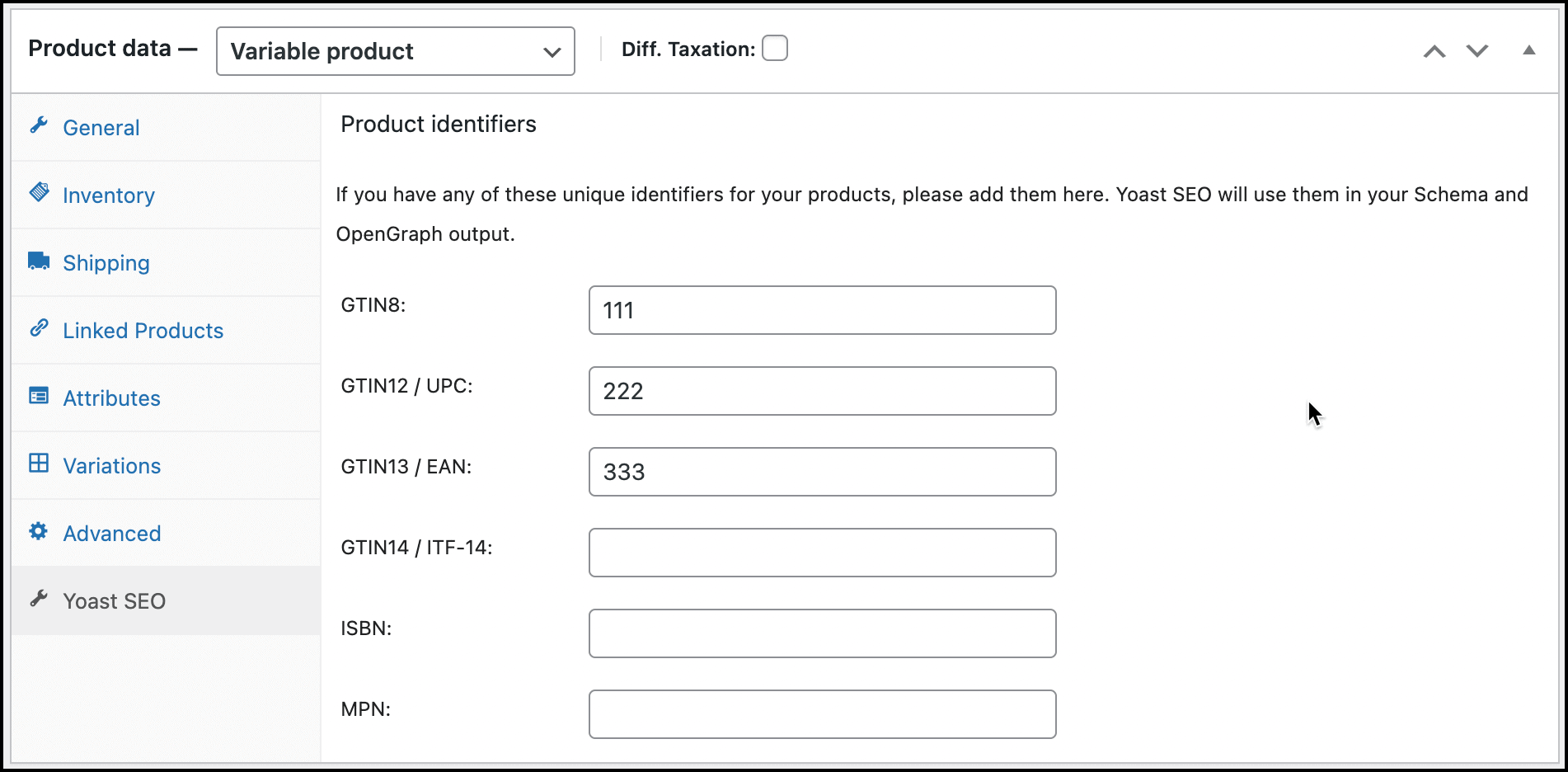The height and width of the screenshot is (772, 1568).
Task: Click the GTIN13 / EAN field
Action: (821, 472)
